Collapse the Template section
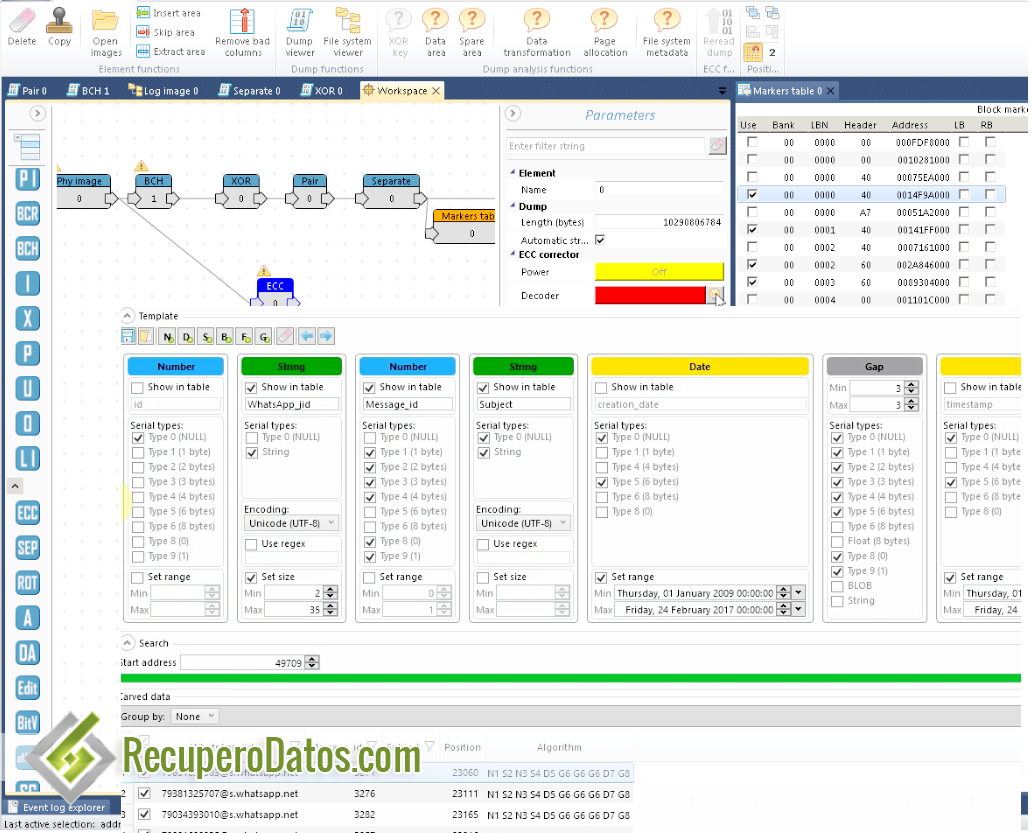 (127, 316)
